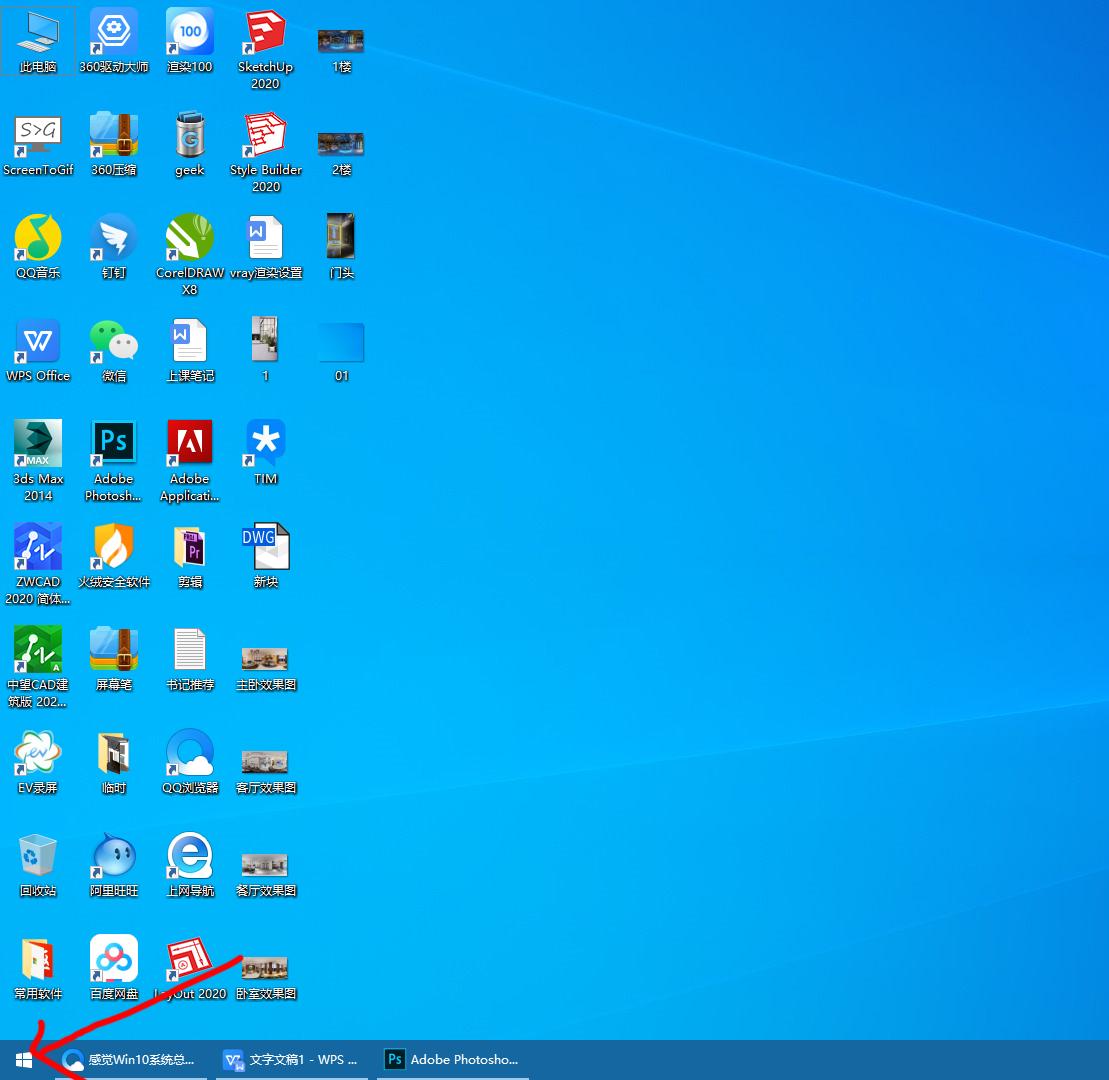Open LayOut 2020
Screen dimensions: 1109x1080
point(189,957)
